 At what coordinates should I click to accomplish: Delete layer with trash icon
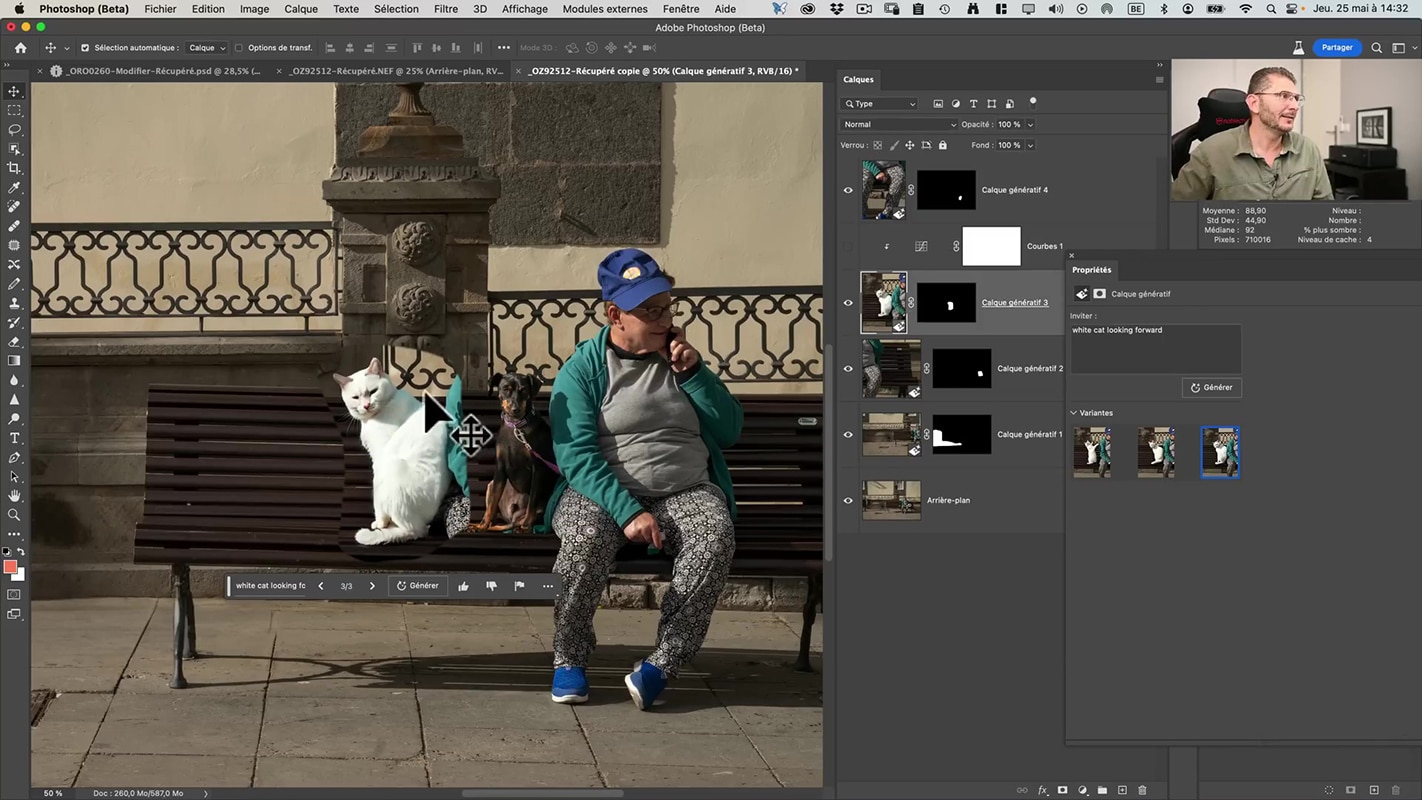(x=1142, y=790)
